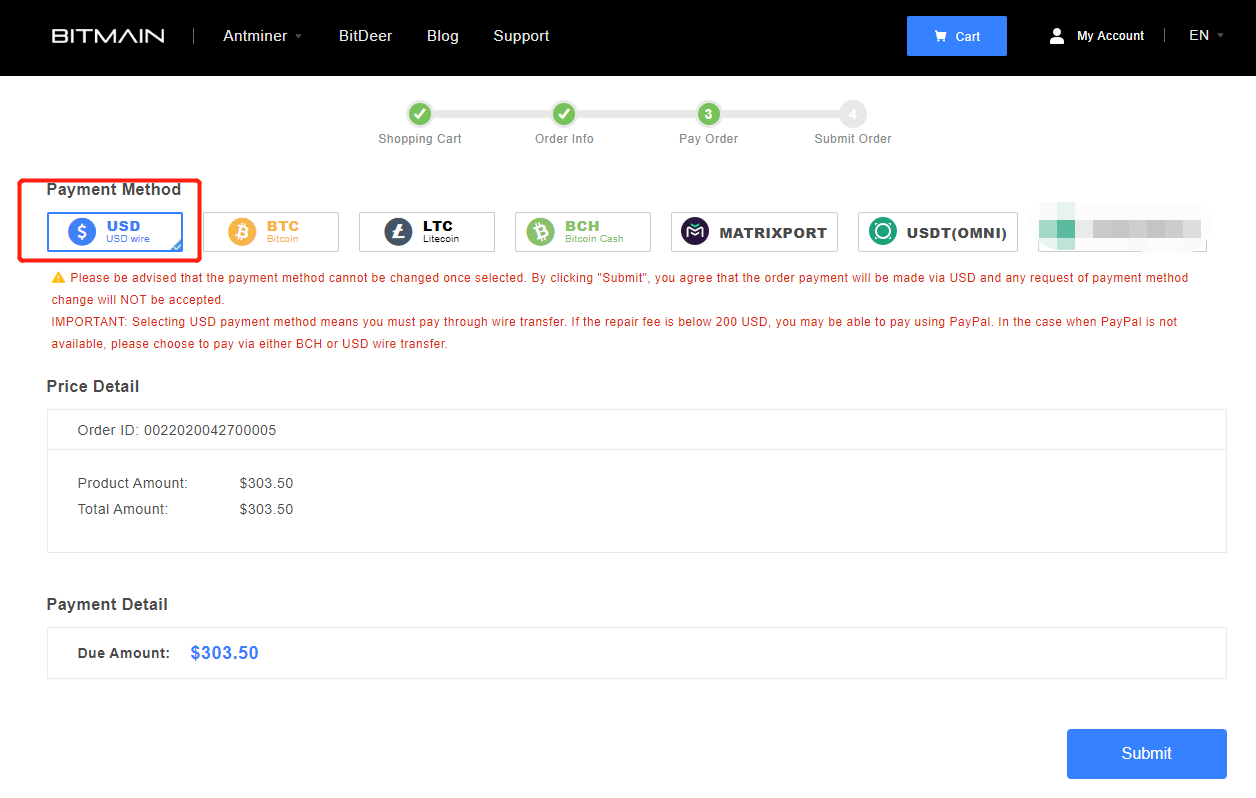
Task: Click the Payment Method heading
Action: coord(114,190)
